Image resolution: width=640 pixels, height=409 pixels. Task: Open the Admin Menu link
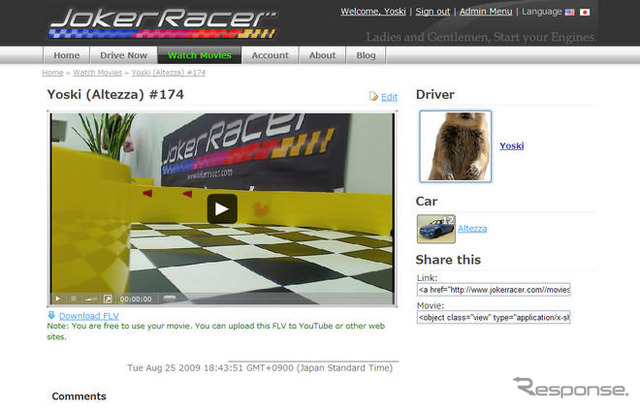(486, 11)
